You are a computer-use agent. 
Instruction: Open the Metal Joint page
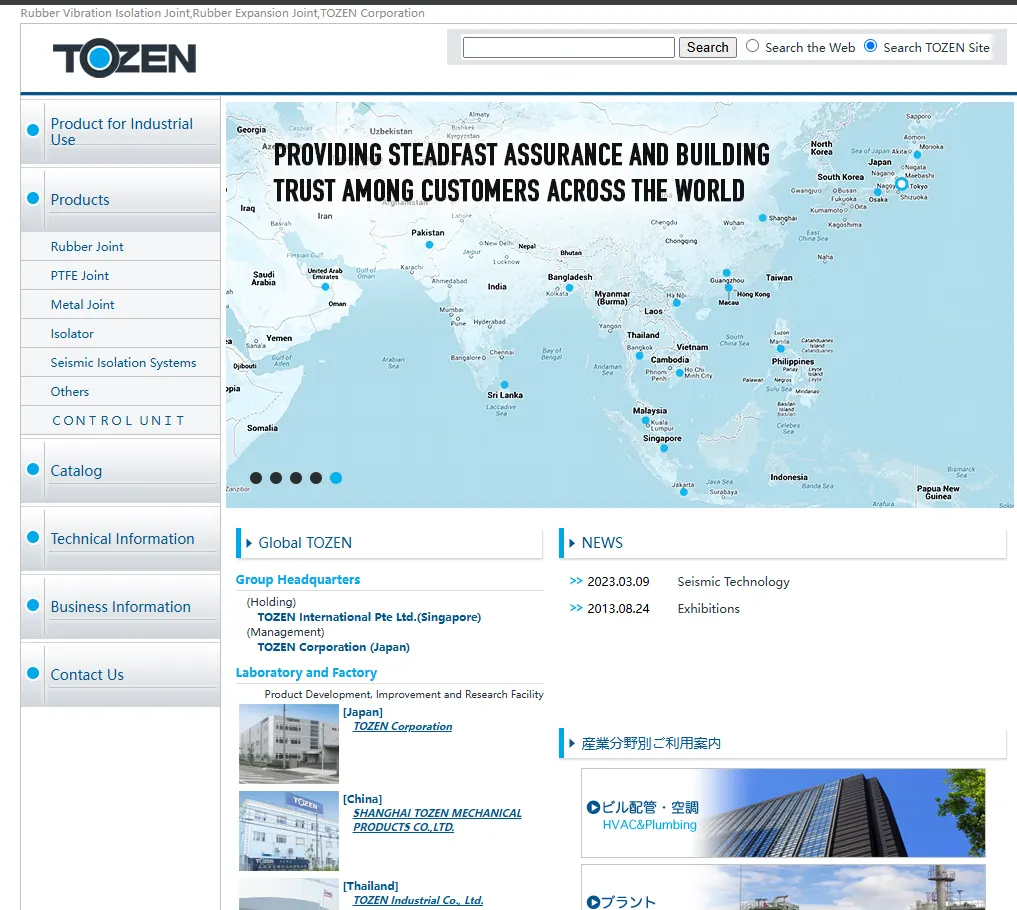[x=82, y=305]
